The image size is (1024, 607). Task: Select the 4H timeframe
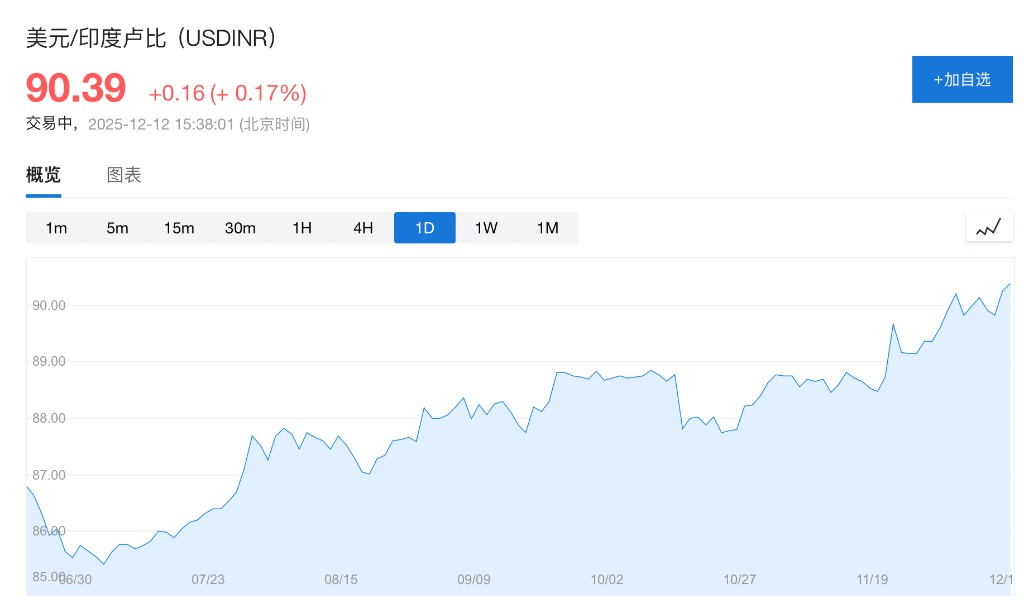363,228
